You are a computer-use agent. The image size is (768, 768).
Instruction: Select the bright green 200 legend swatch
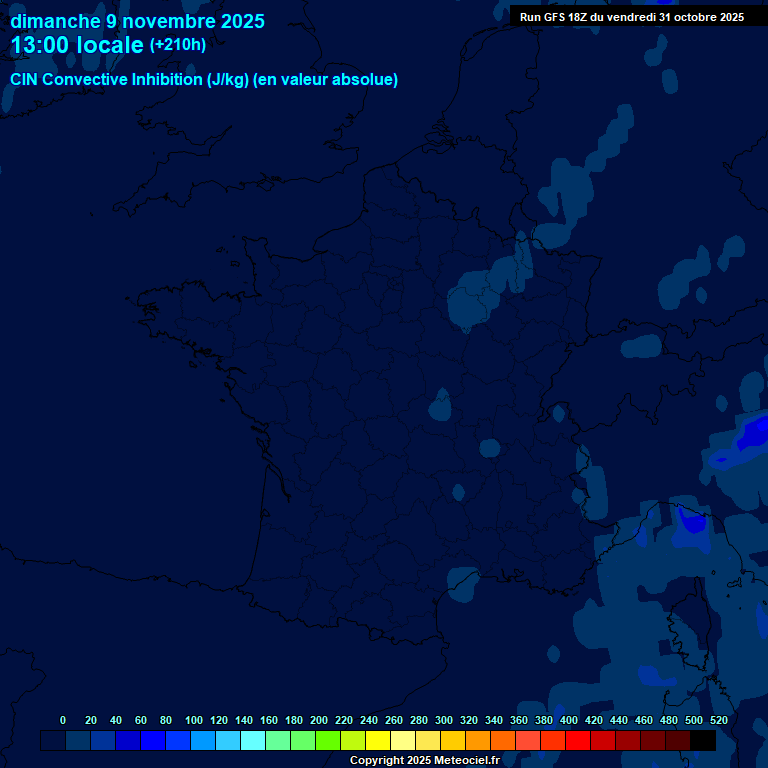(x=327, y=741)
